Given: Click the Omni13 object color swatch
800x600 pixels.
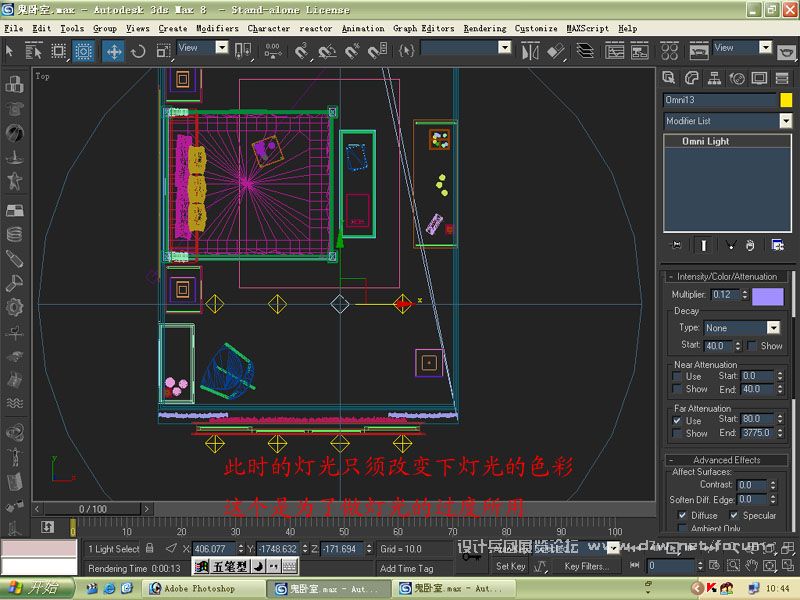Looking at the screenshot, I should tap(786, 99).
